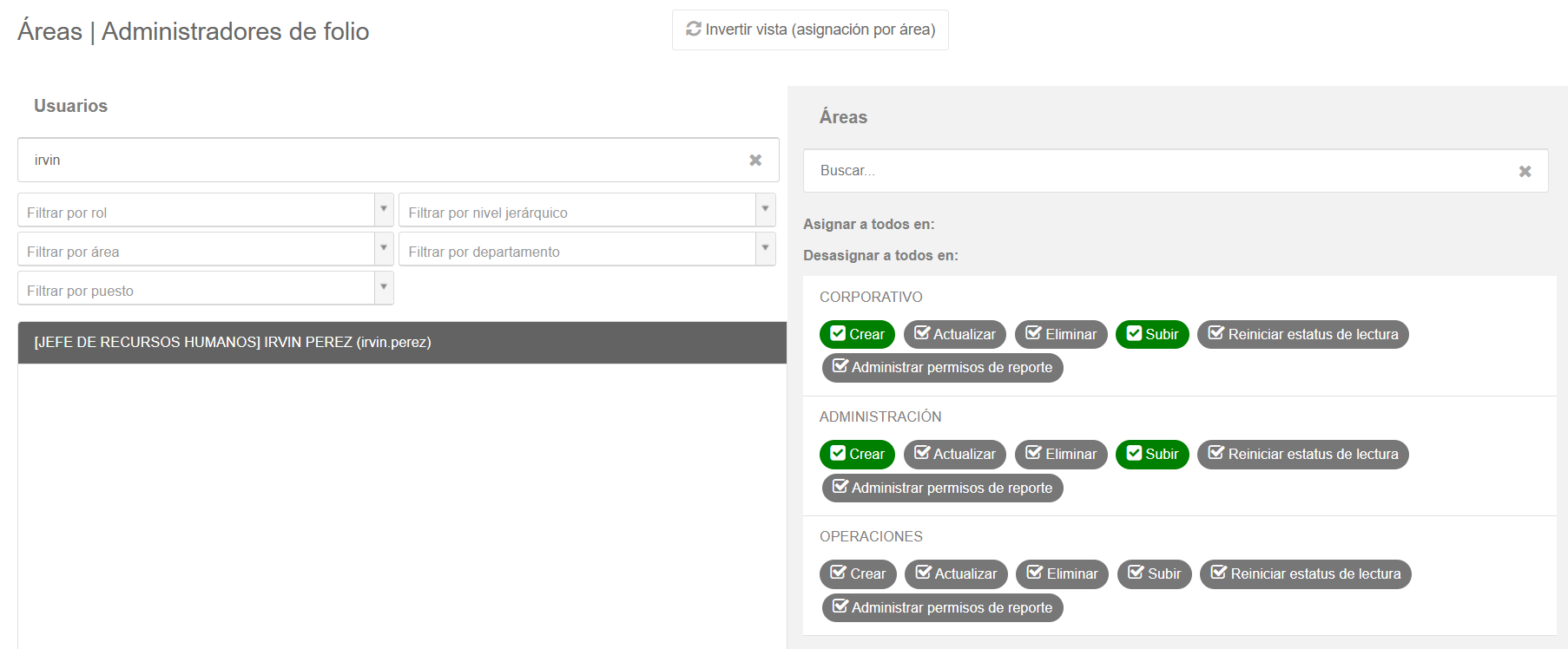Click check icon on Operaciones Administrar permisos badge
This screenshot has height=649, width=1568.
(840, 606)
